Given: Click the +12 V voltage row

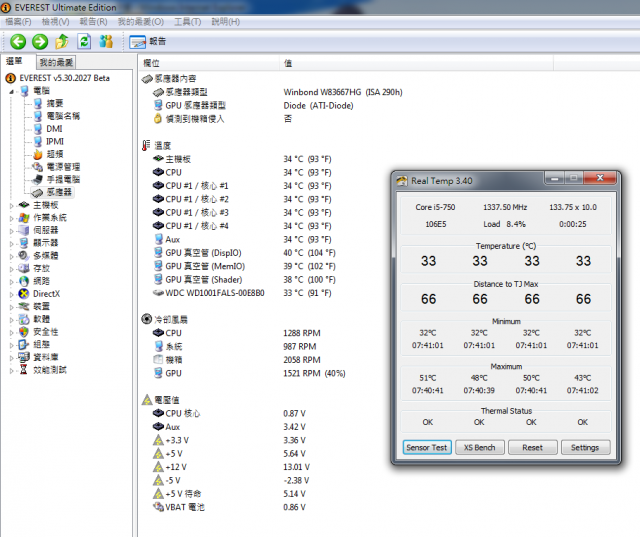Looking at the screenshot, I should [x=231, y=467].
